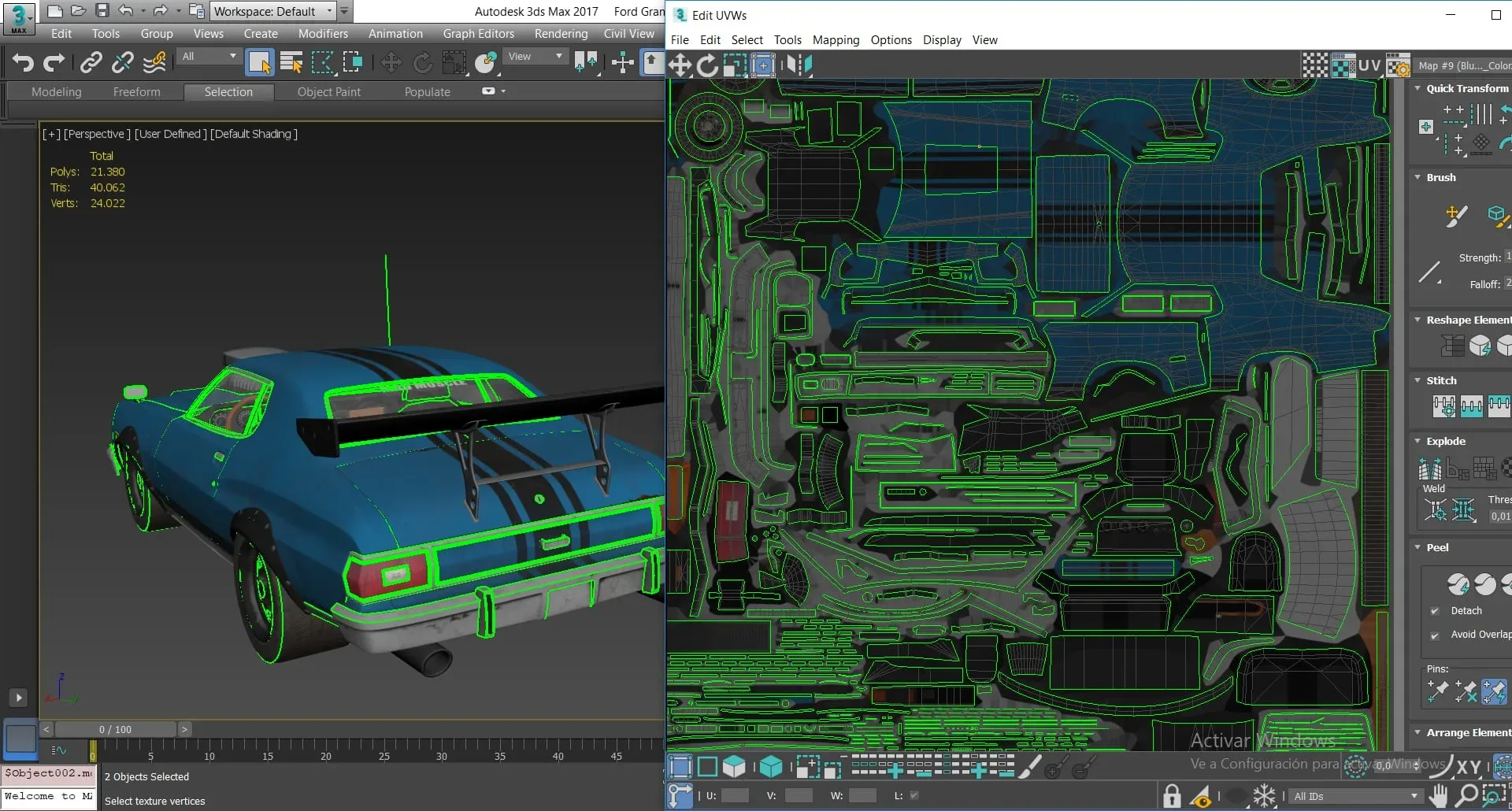The height and width of the screenshot is (811, 1512).
Task: Activate the Select Object tool
Action: pos(259,62)
